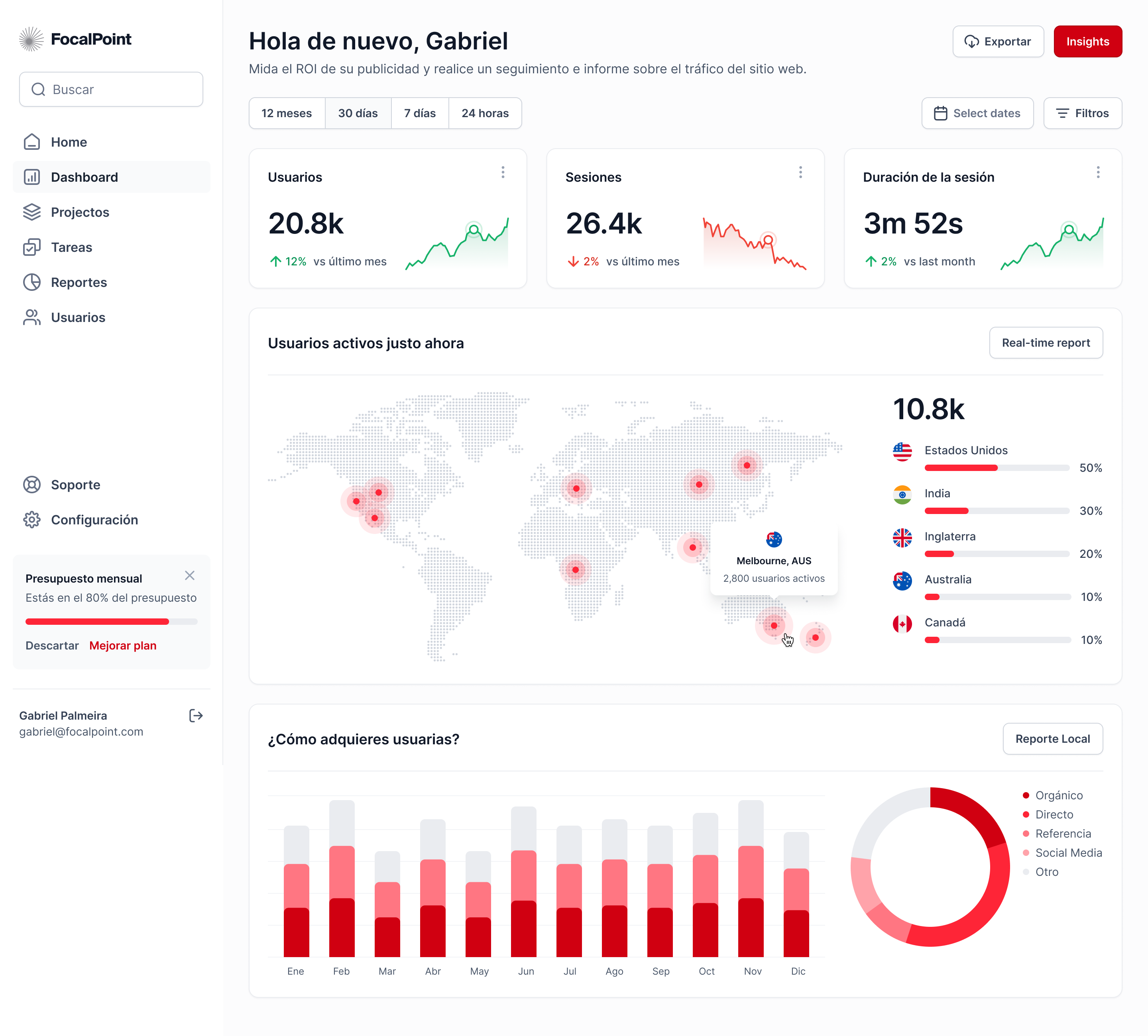The height and width of the screenshot is (1036, 1148).
Task: Click the logout icon next to Gabriel Palmeira
Action: click(x=195, y=716)
